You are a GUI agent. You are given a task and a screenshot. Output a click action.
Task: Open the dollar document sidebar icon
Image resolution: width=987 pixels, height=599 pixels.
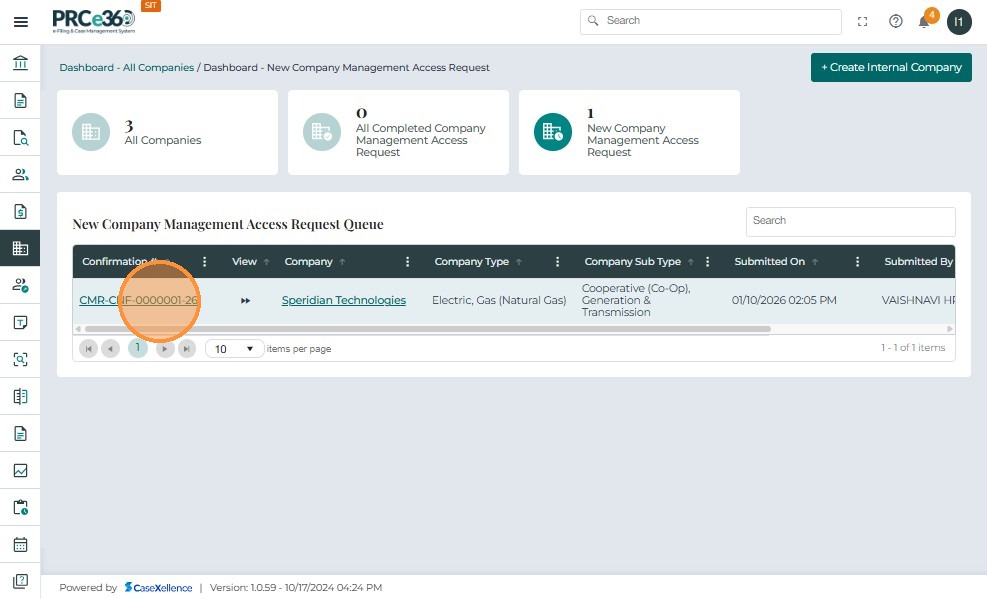20,211
